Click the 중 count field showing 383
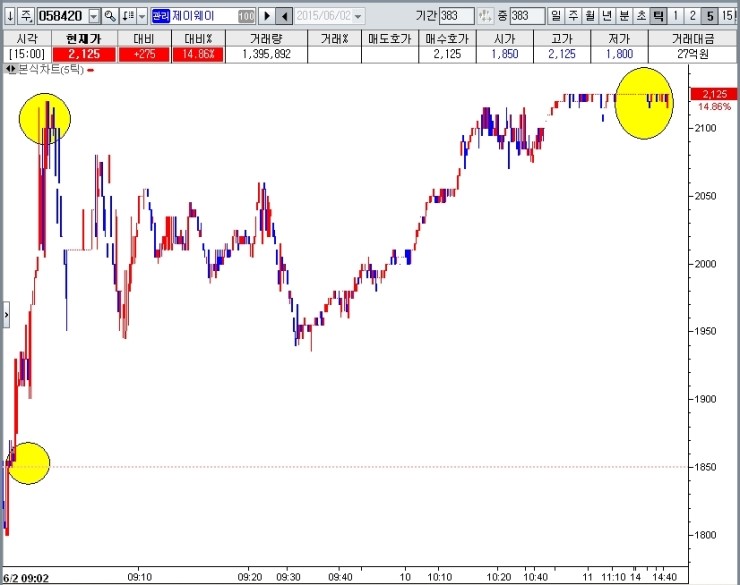The height and width of the screenshot is (585, 740). (x=527, y=16)
